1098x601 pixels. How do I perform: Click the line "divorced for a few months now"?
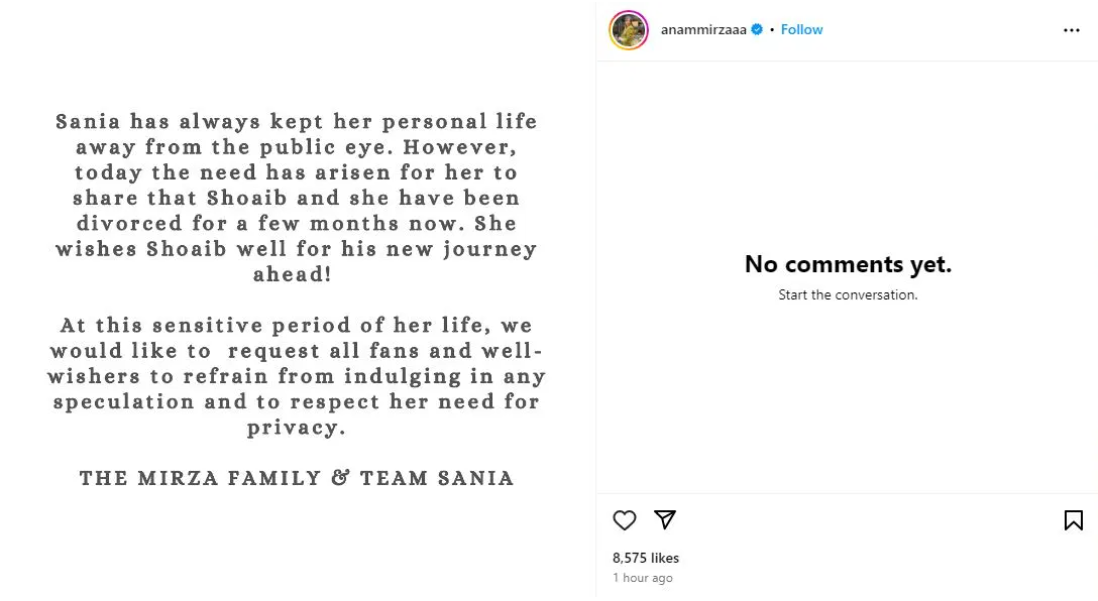pos(297,224)
